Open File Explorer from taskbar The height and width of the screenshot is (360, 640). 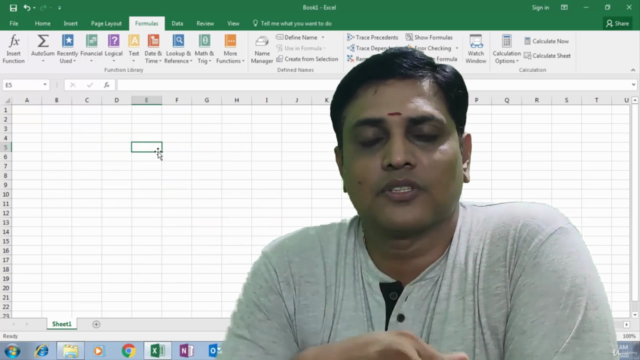tap(70, 351)
